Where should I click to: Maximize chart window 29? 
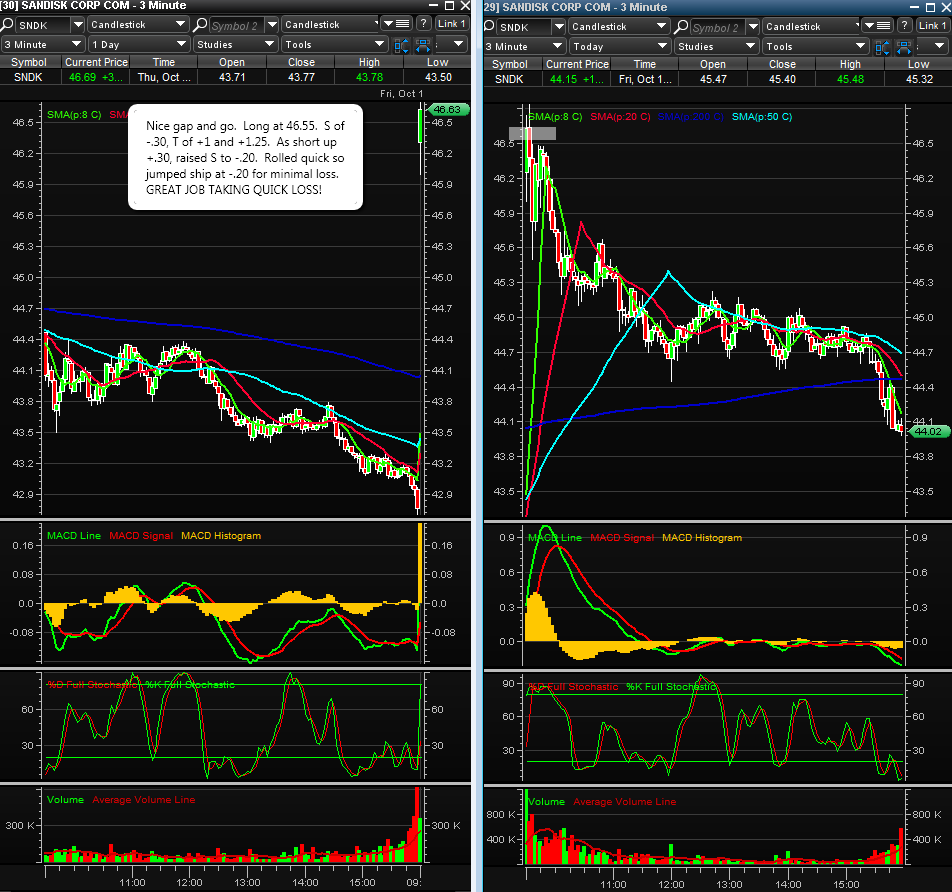coord(930,7)
